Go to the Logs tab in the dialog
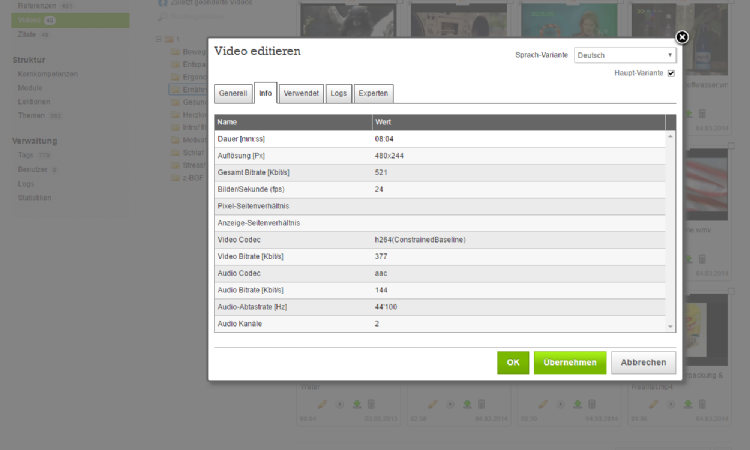 (x=339, y=93)
